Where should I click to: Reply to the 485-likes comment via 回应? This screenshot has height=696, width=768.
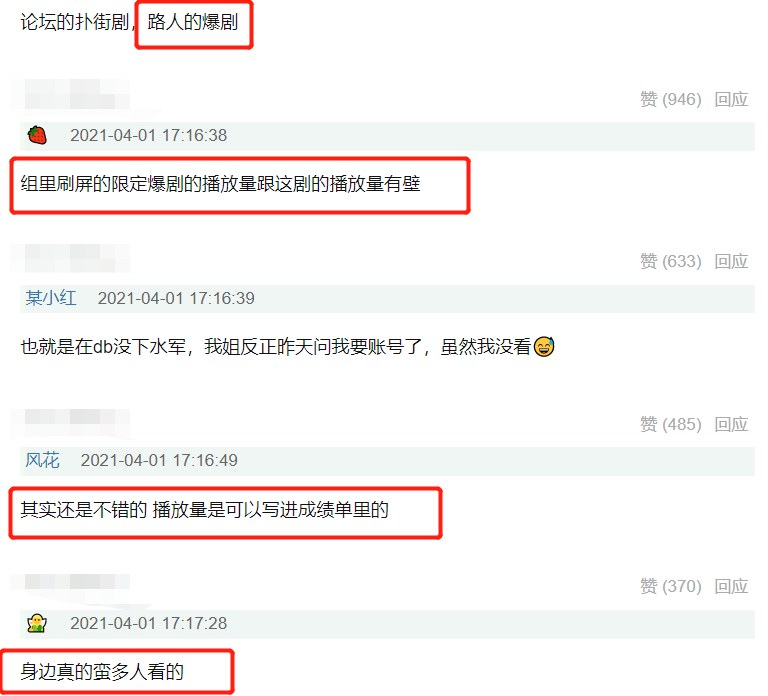tap(731, 424)
